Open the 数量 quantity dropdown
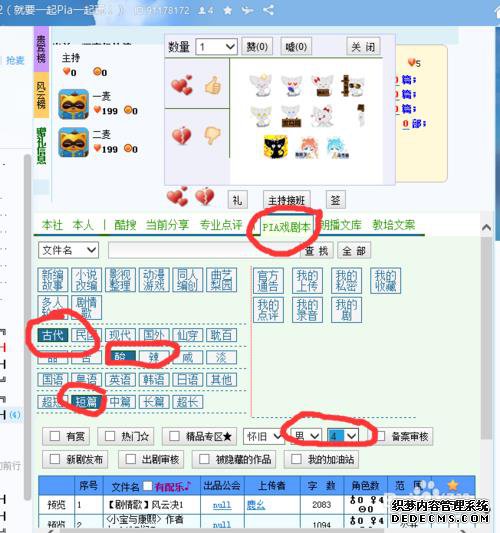 [x=217, y=47]
